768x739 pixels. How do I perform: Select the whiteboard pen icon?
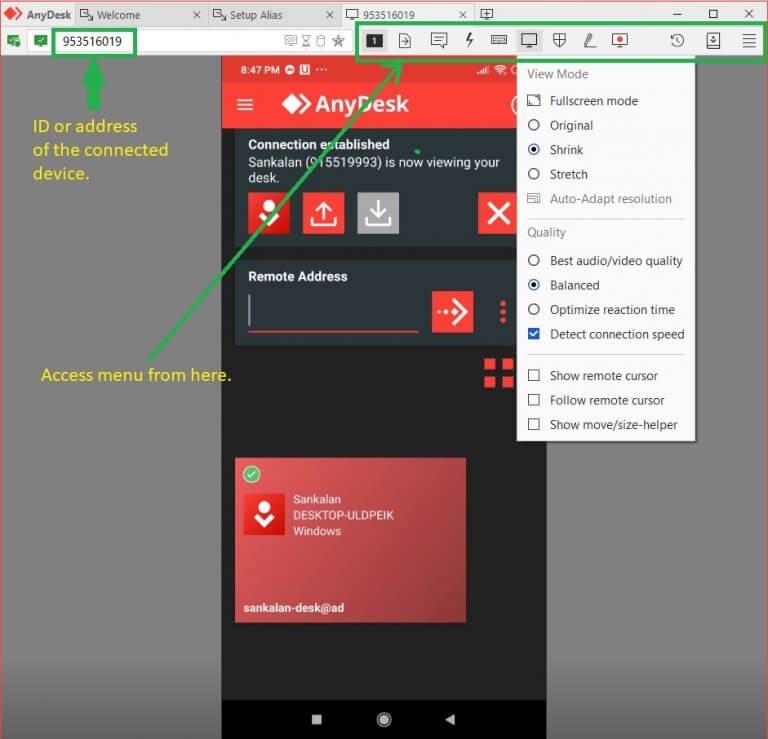click(590, 40)
